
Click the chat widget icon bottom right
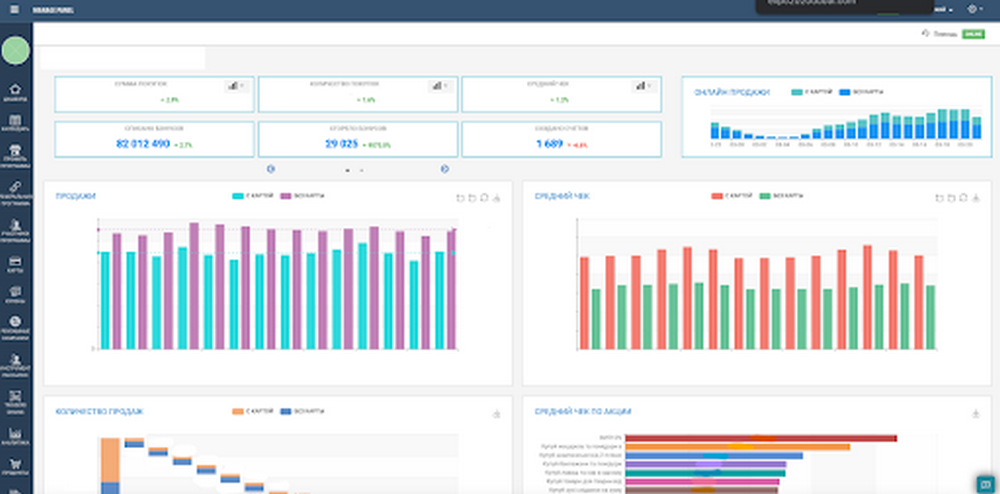point(985,484)
